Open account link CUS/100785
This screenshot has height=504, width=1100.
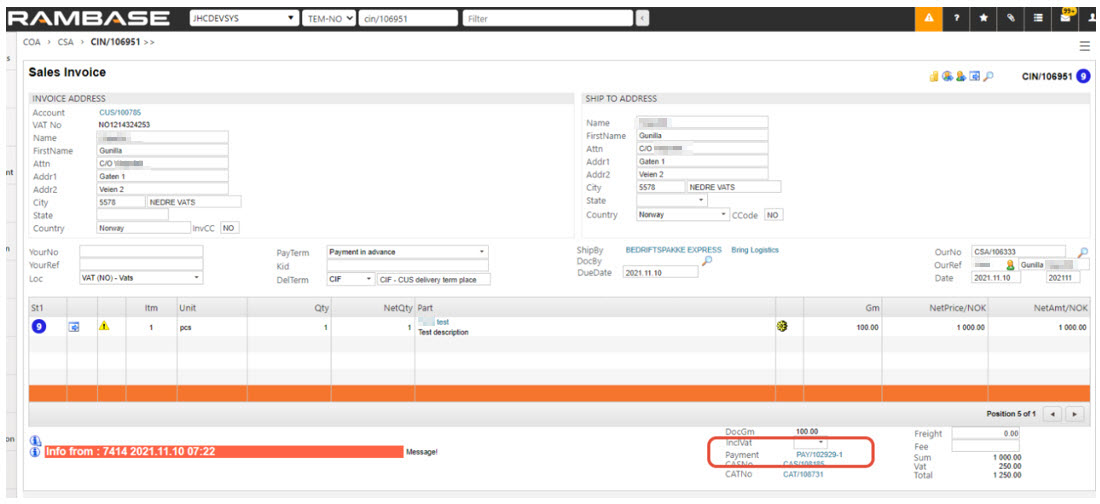(120, 113)
